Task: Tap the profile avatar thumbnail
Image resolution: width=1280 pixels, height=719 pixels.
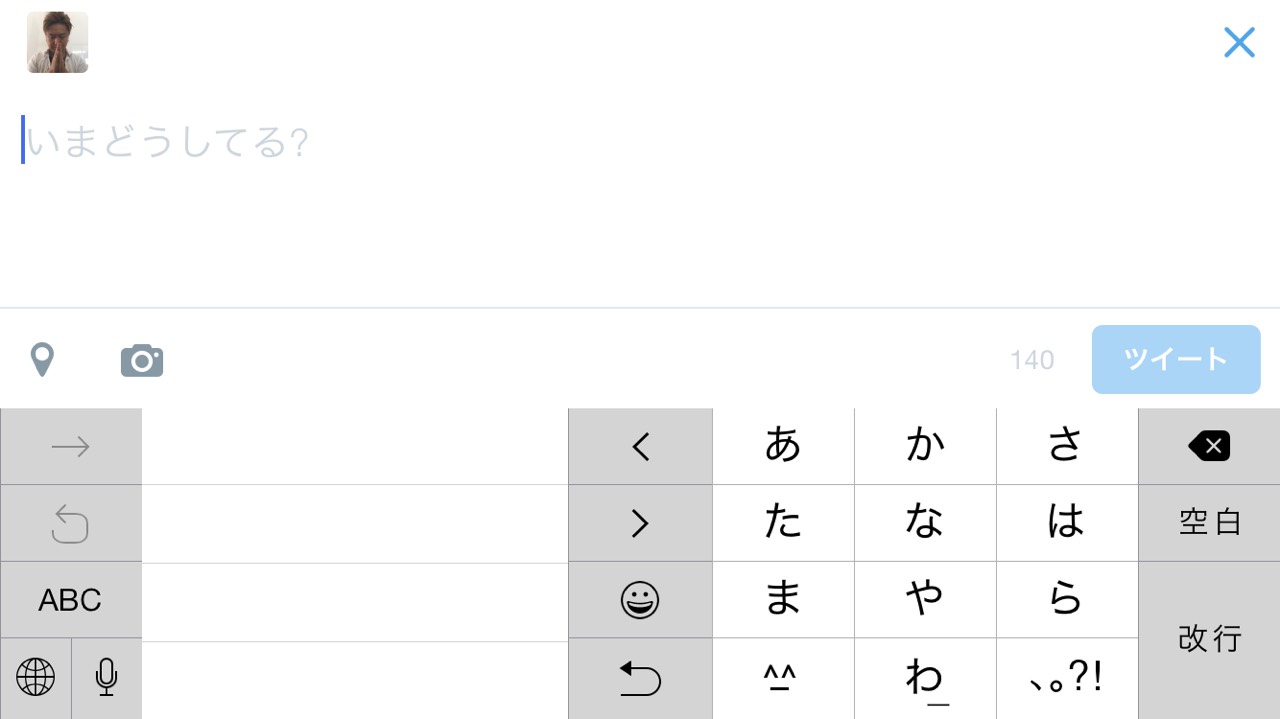Action: [x=57, y=42]
